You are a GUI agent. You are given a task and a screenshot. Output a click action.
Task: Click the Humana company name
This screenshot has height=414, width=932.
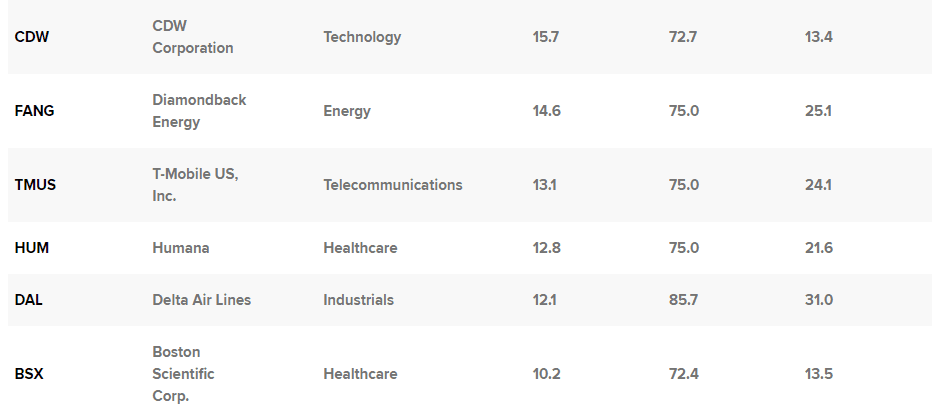click(181, 248)
